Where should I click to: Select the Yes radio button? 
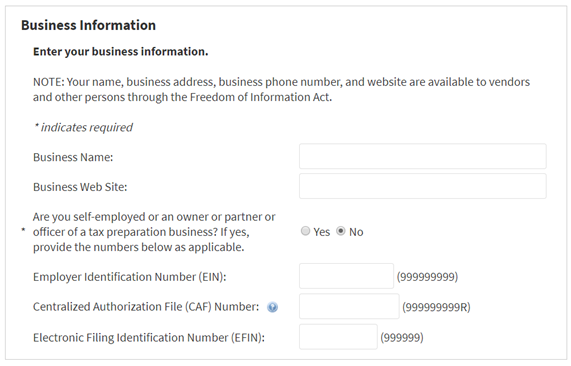click(x=305, y=231)
